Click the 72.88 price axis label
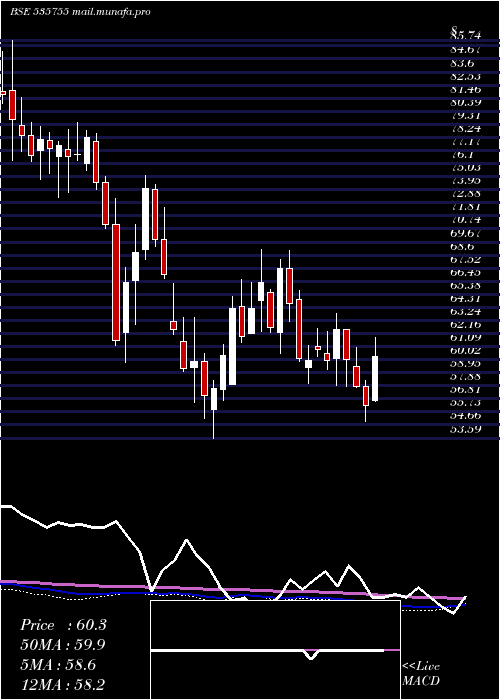500x700 pixels. tap(466, 194)
